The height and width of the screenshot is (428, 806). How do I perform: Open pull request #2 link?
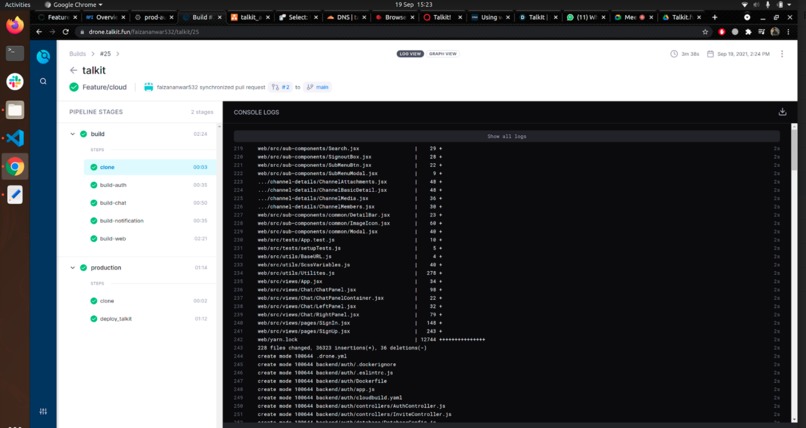(x=281, y=87)
